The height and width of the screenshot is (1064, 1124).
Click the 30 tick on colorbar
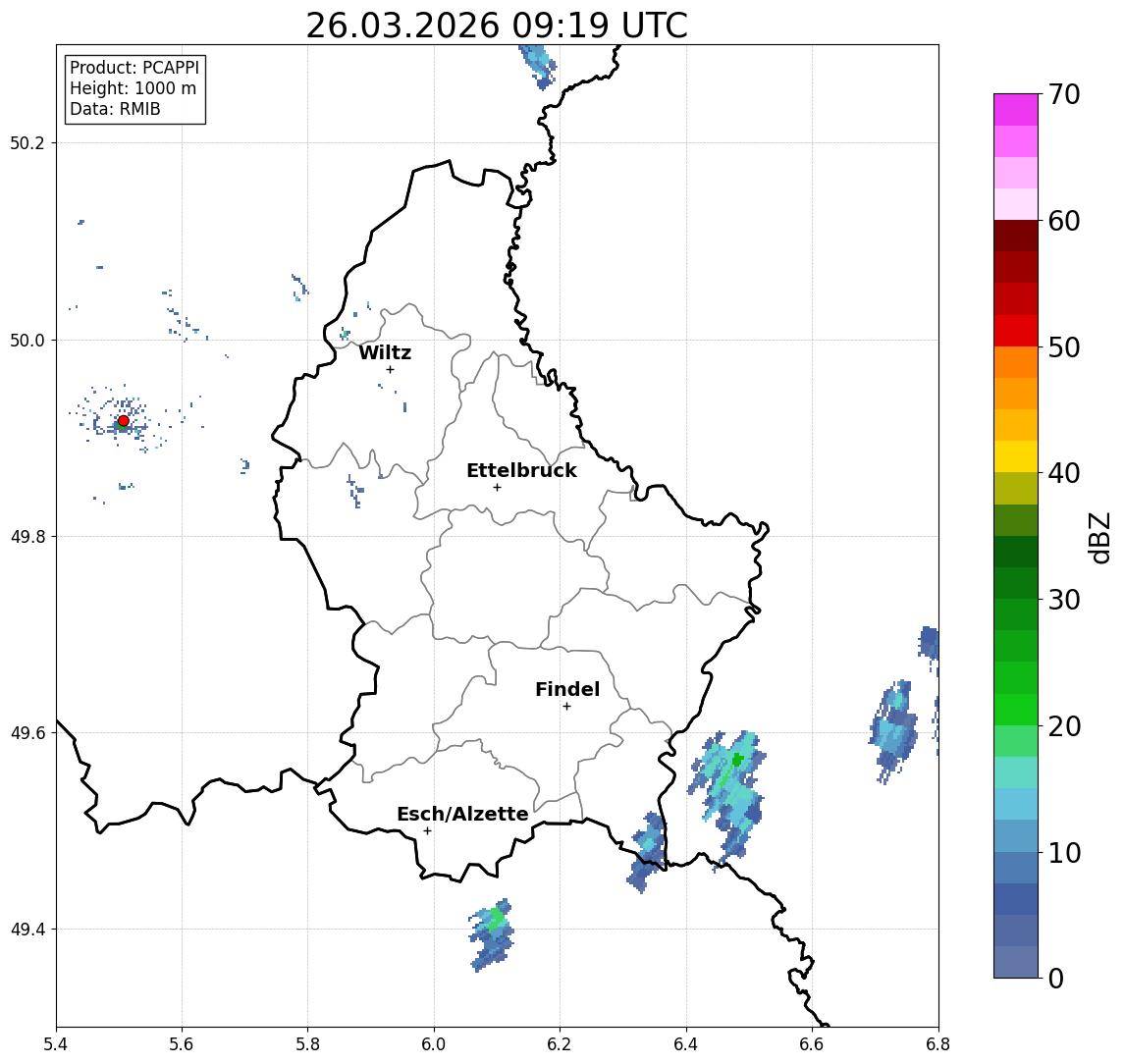pyautogui.click(x=1064, y=600)
